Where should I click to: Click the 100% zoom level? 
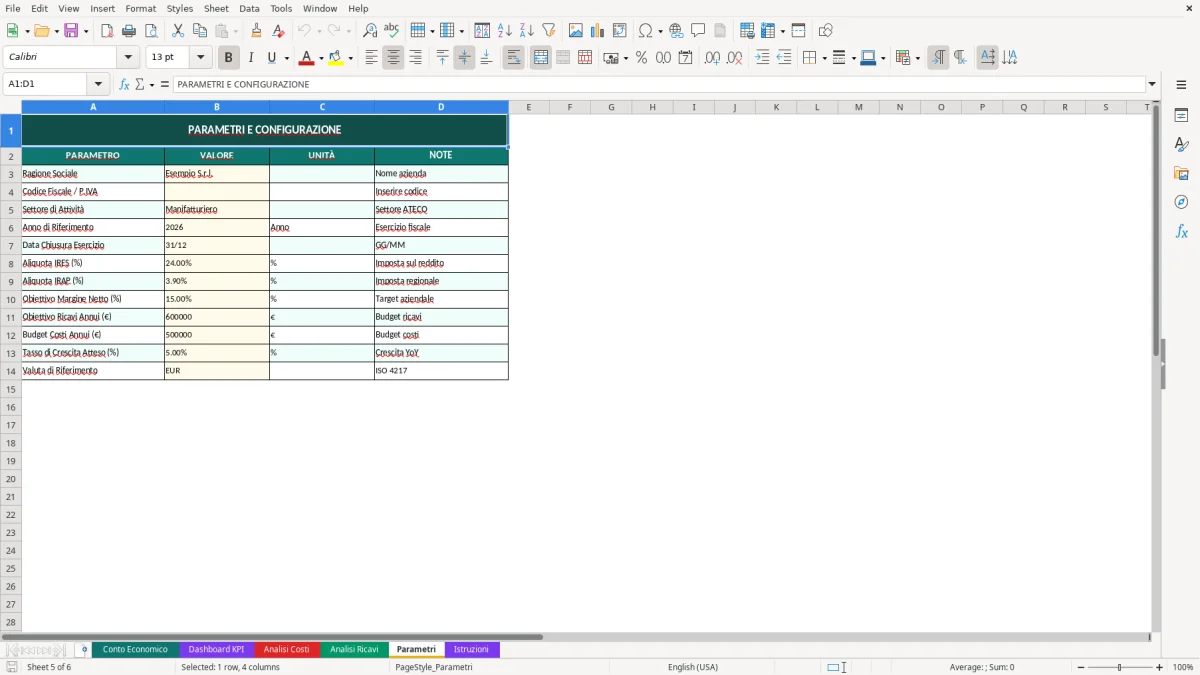point(1182,667)
